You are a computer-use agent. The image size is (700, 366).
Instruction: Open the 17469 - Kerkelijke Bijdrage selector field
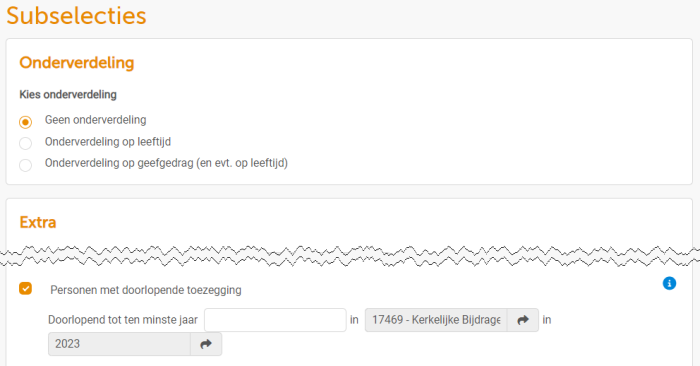click(x=436, y=320)
